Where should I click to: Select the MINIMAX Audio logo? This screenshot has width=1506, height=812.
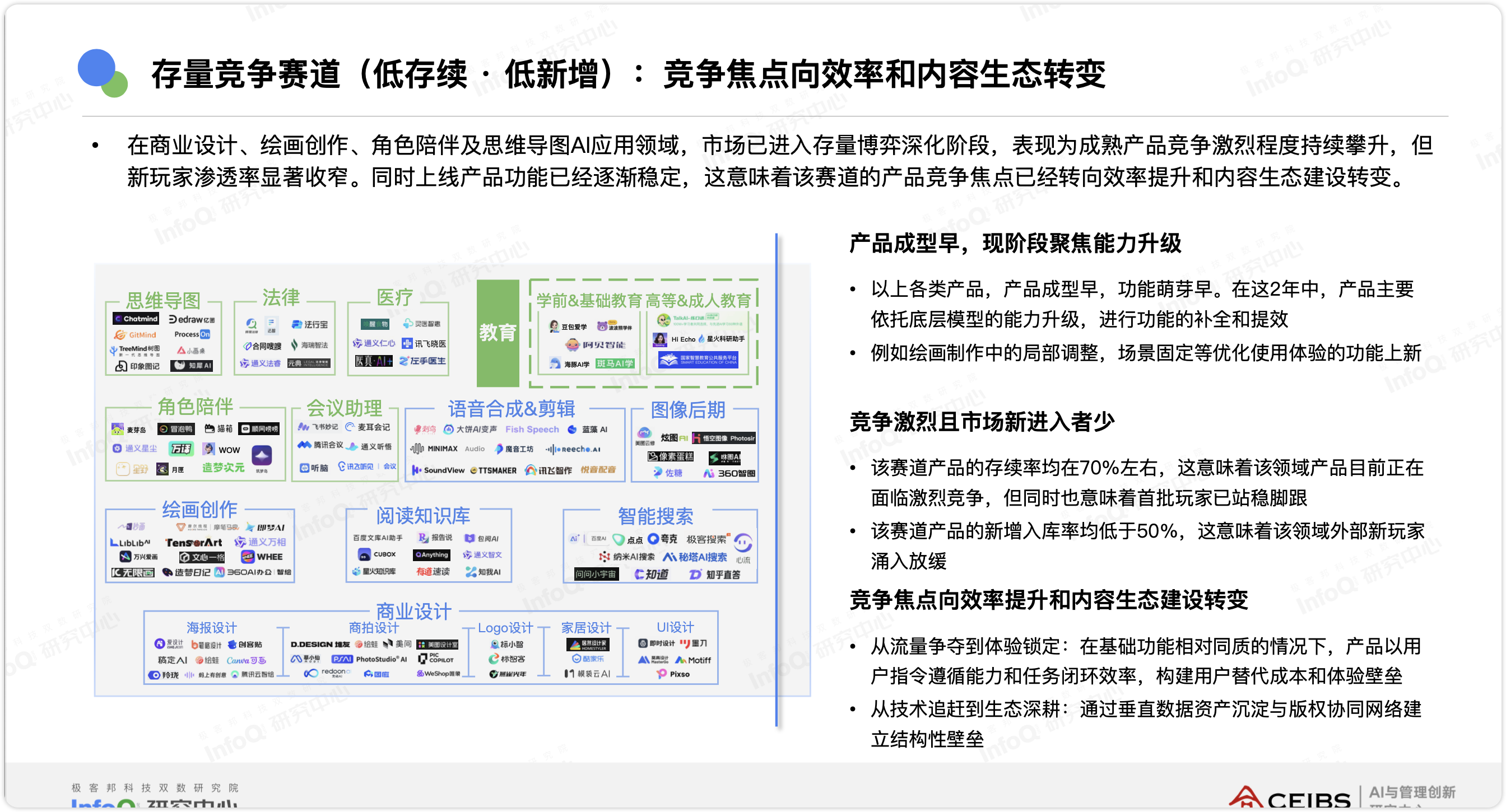click(447, 449)
